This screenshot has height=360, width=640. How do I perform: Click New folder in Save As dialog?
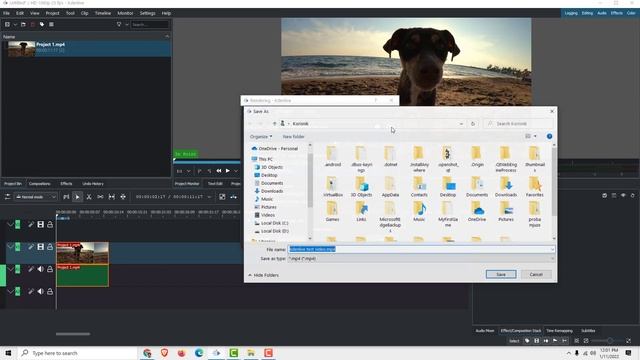click(293, 136)
